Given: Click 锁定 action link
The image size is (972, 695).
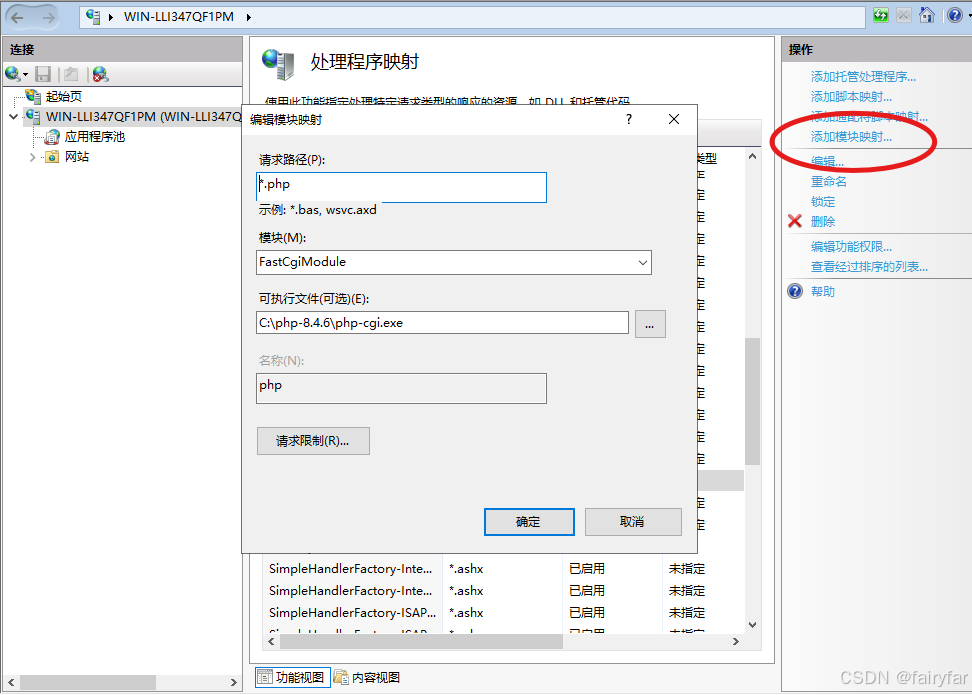Looking at the screenshot, I should (x=823, y=201).
